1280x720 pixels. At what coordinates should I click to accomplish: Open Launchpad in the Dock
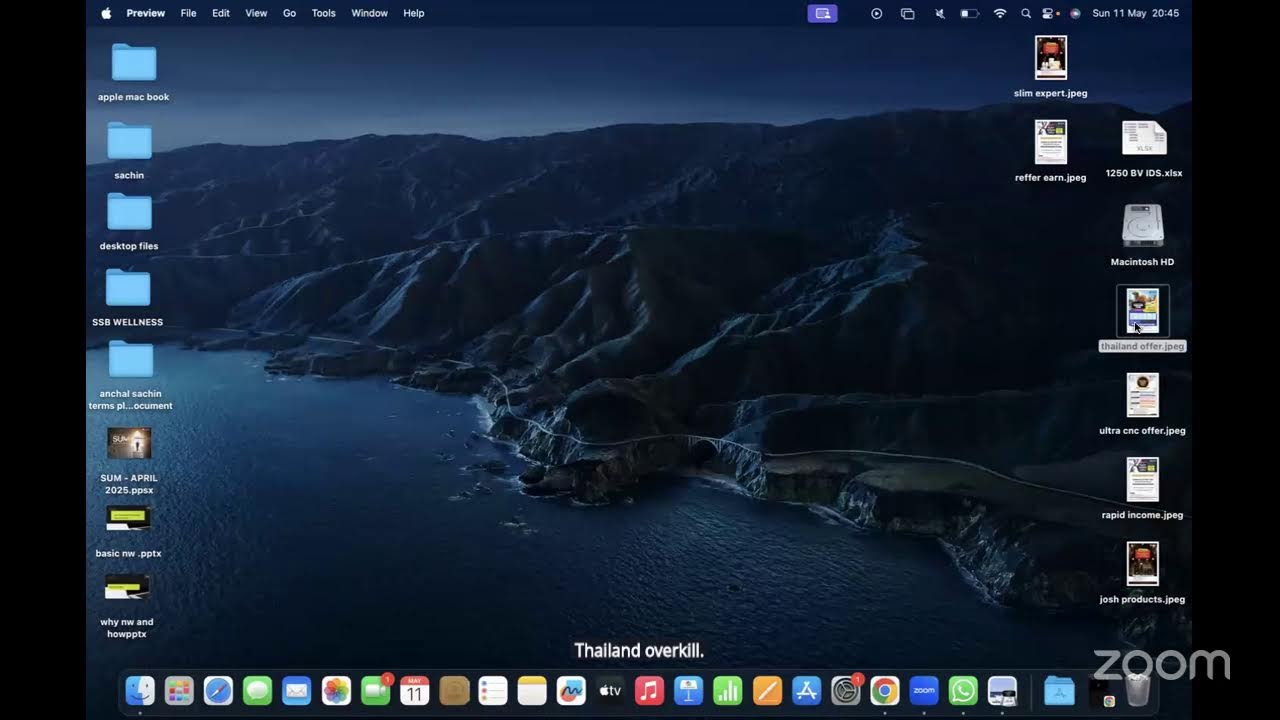tap(179, 690)
